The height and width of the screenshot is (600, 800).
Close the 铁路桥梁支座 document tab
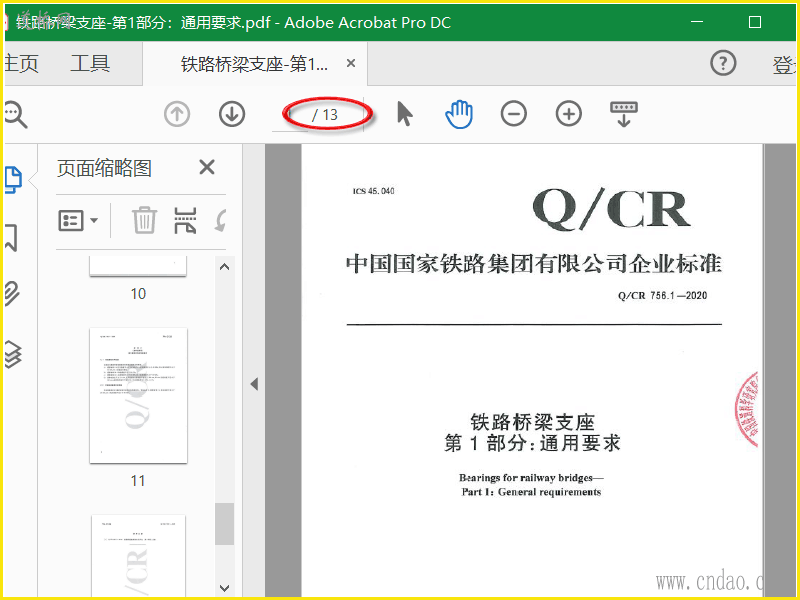pos(351,63)
